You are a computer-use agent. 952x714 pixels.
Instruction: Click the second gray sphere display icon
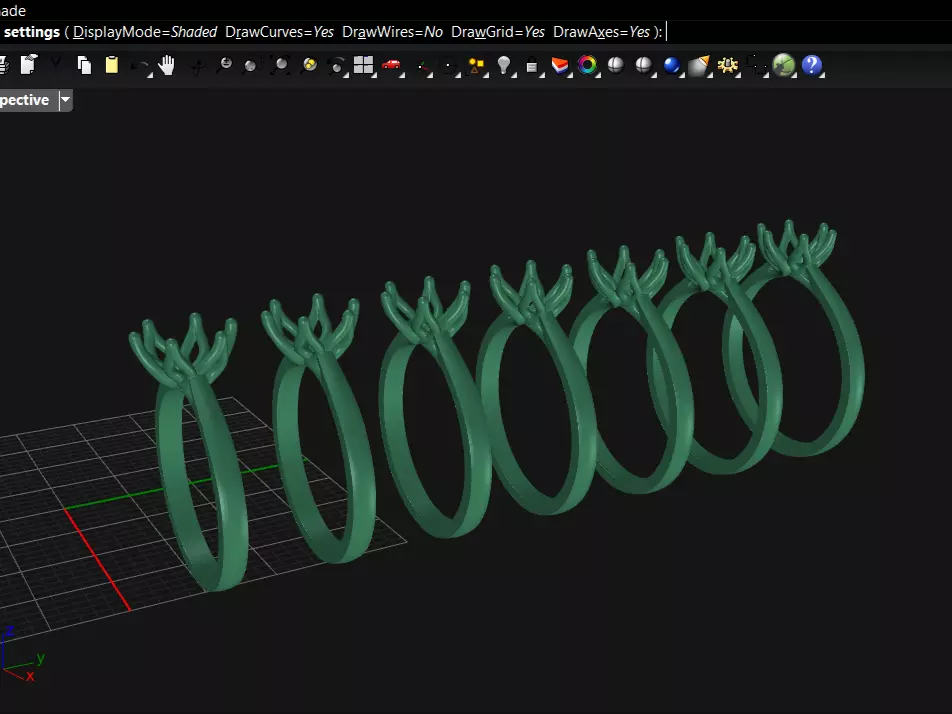pos(644,65)
